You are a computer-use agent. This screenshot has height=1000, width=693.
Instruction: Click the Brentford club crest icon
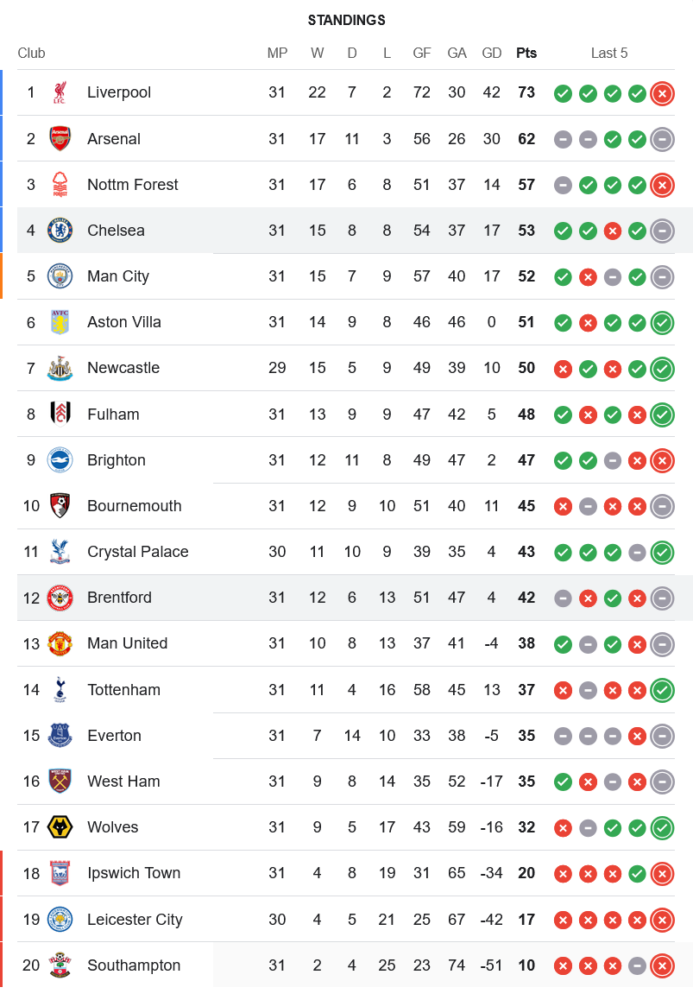tap(60, 598)
